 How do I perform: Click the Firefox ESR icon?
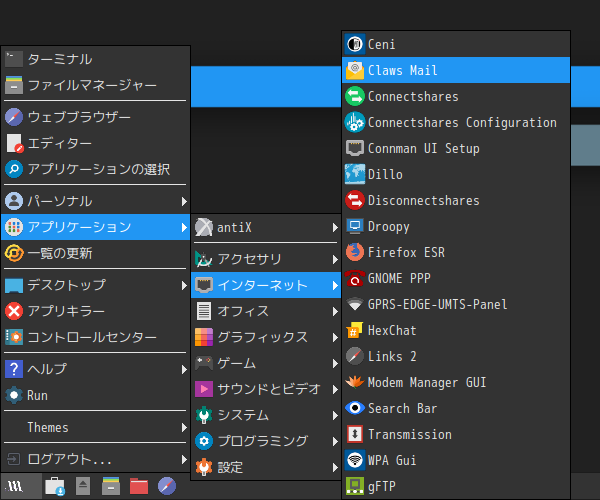(x=355, y=252)
